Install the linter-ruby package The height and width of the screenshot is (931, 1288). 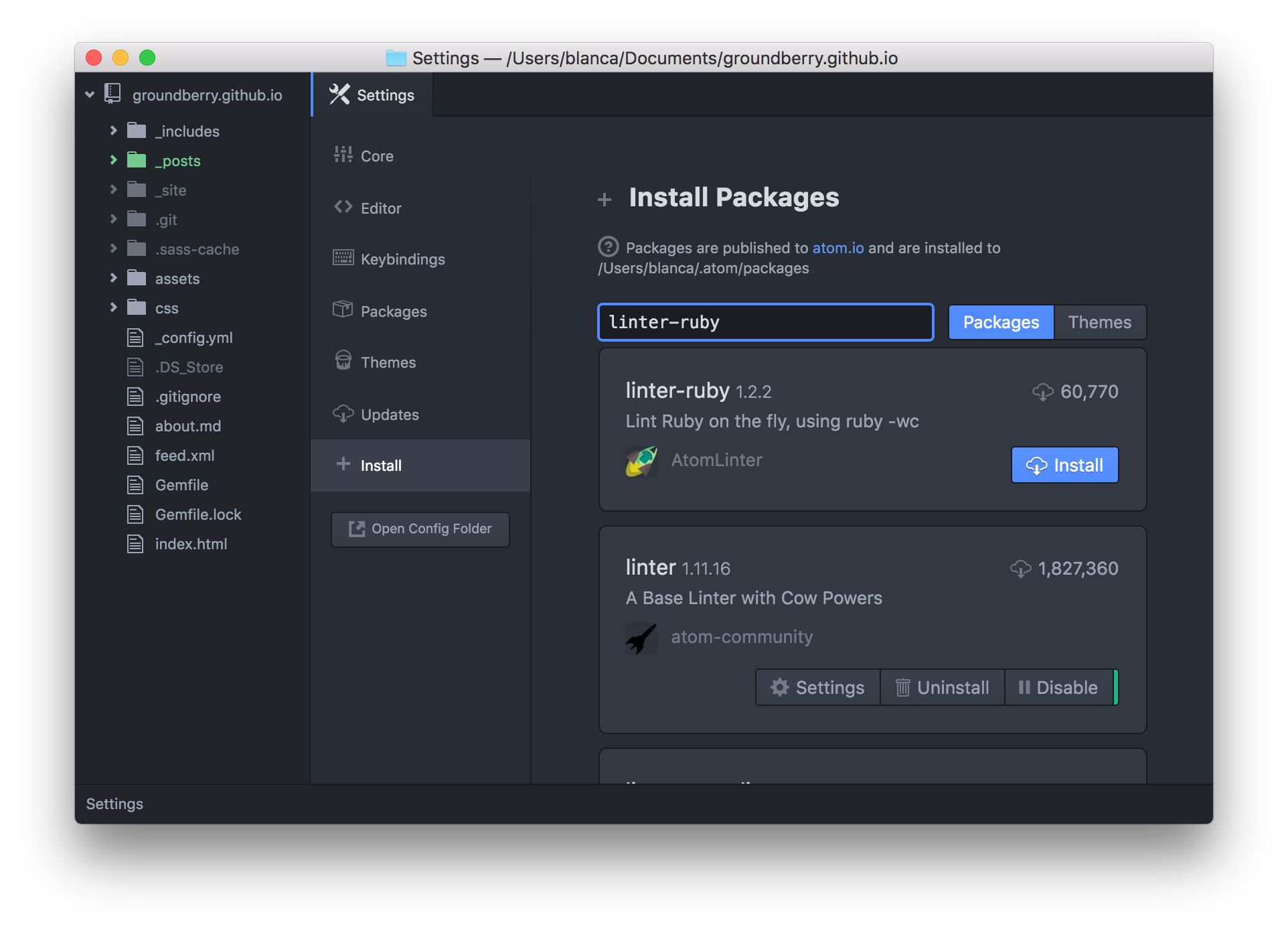point(1064,465)
